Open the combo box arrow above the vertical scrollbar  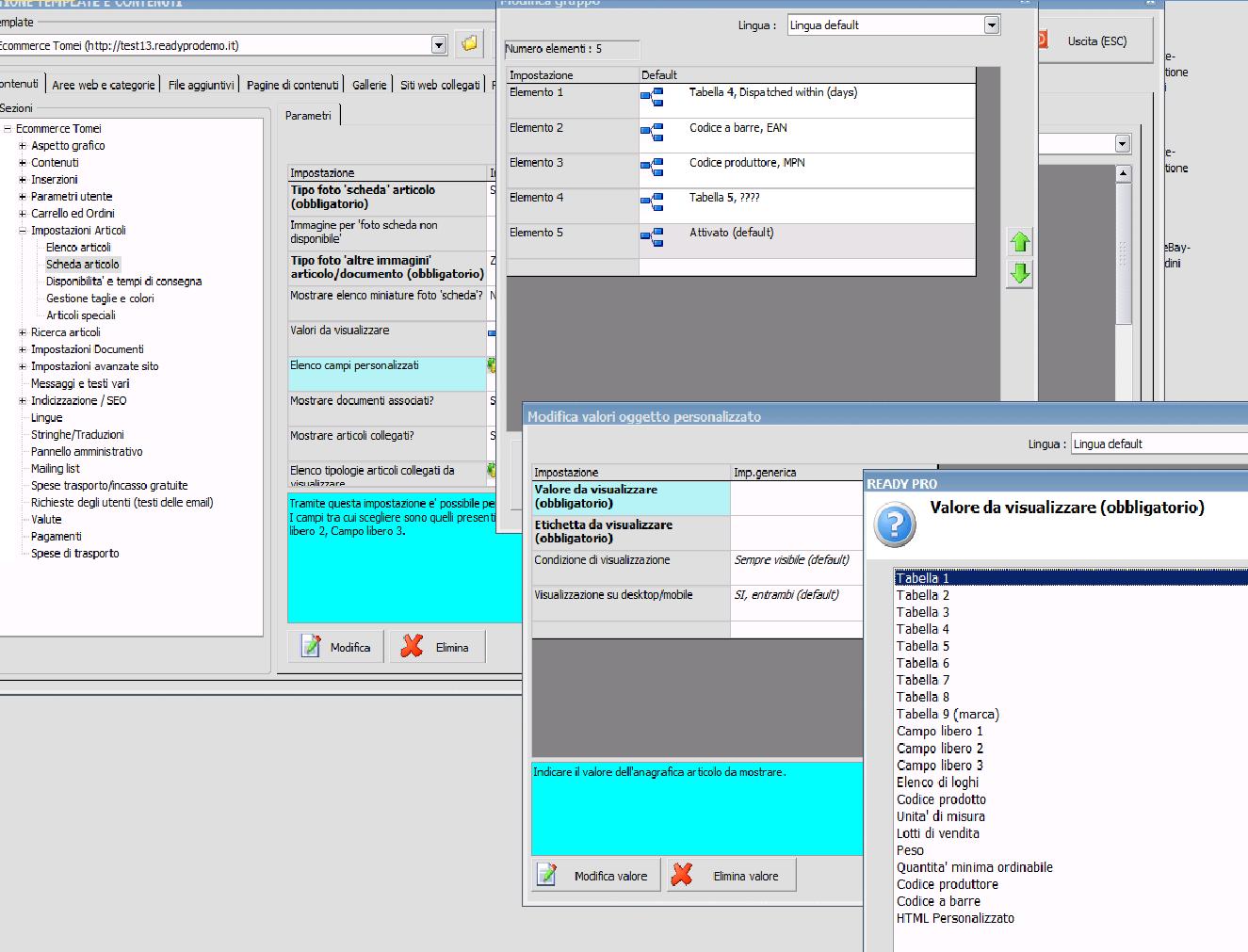click(x=1122, y=144)
